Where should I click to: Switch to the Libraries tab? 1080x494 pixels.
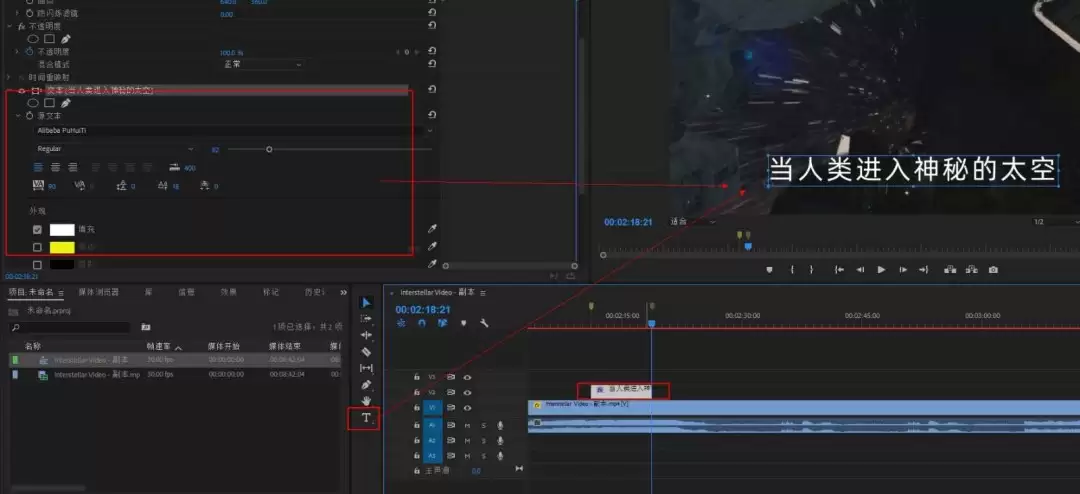pos(149,292)
